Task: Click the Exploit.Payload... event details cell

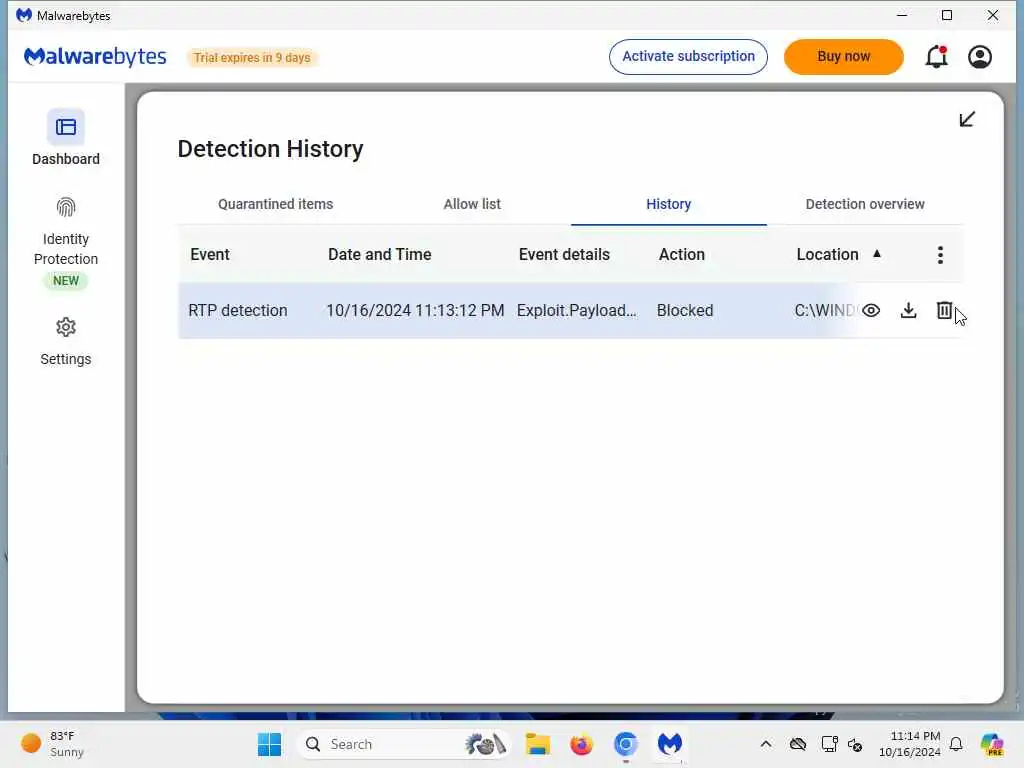Action: [x=576, y=310]
